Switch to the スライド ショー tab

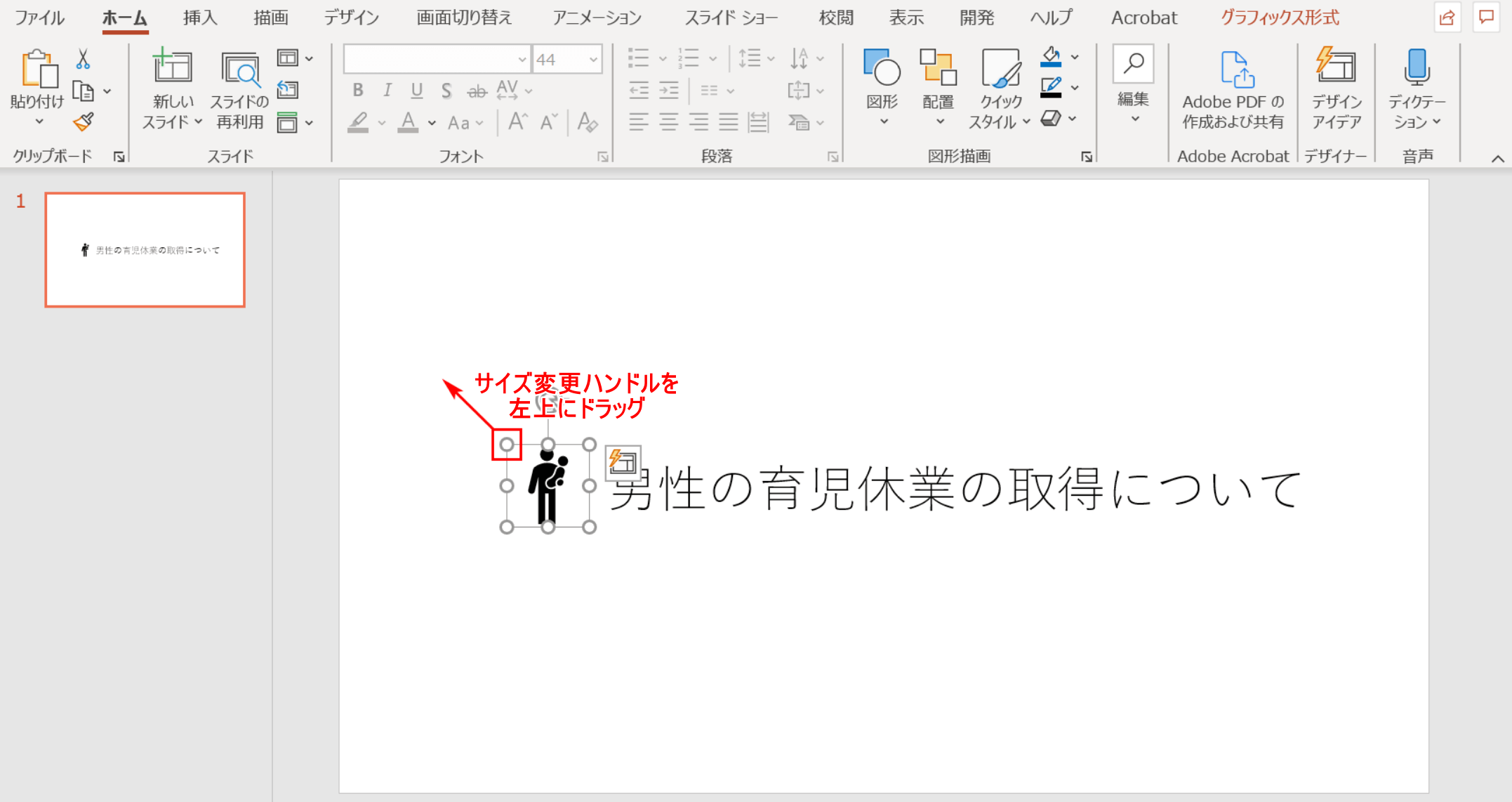(731, 18)
